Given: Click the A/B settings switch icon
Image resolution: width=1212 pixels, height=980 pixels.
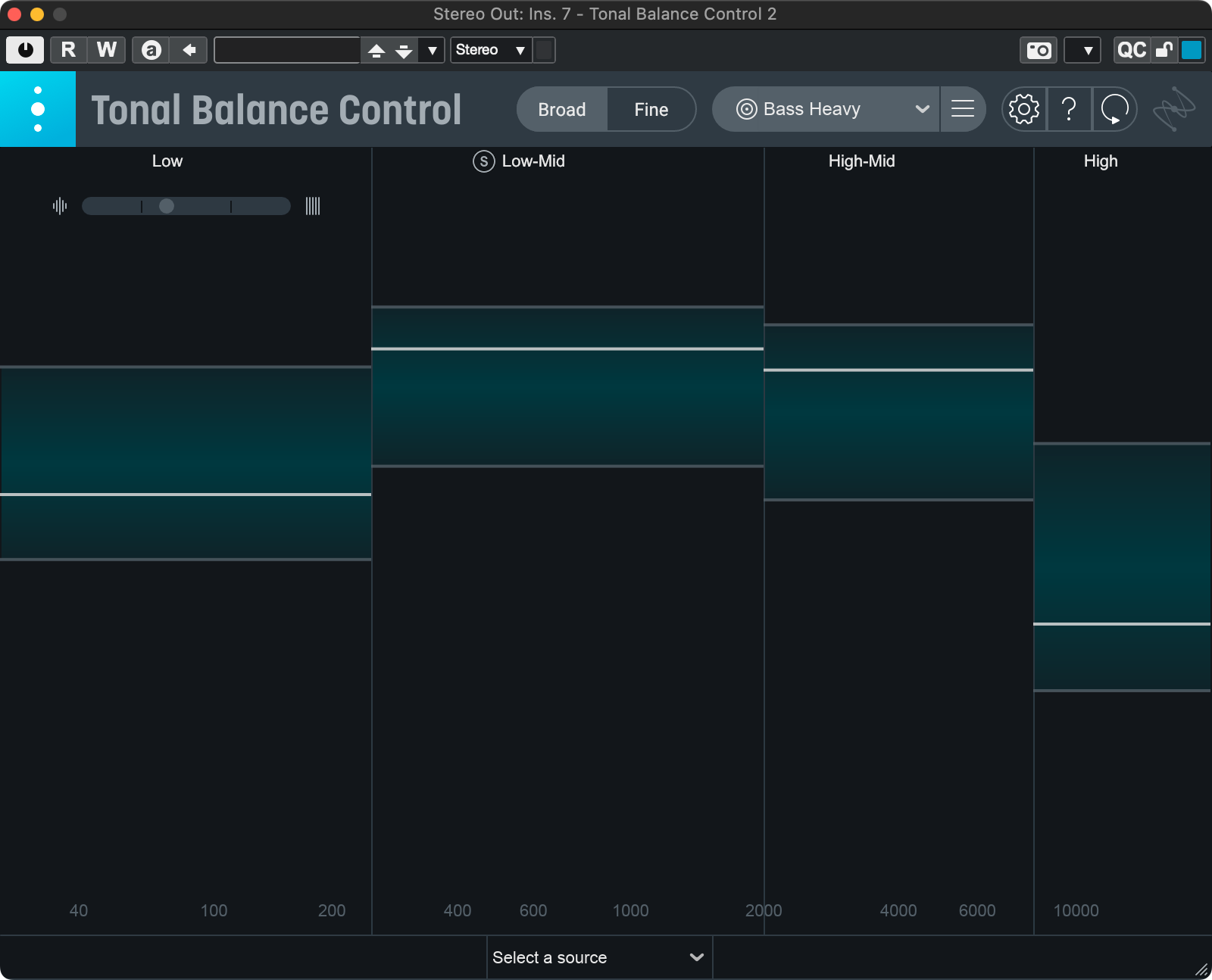Looking at the screenshot, I should point(151,50).
